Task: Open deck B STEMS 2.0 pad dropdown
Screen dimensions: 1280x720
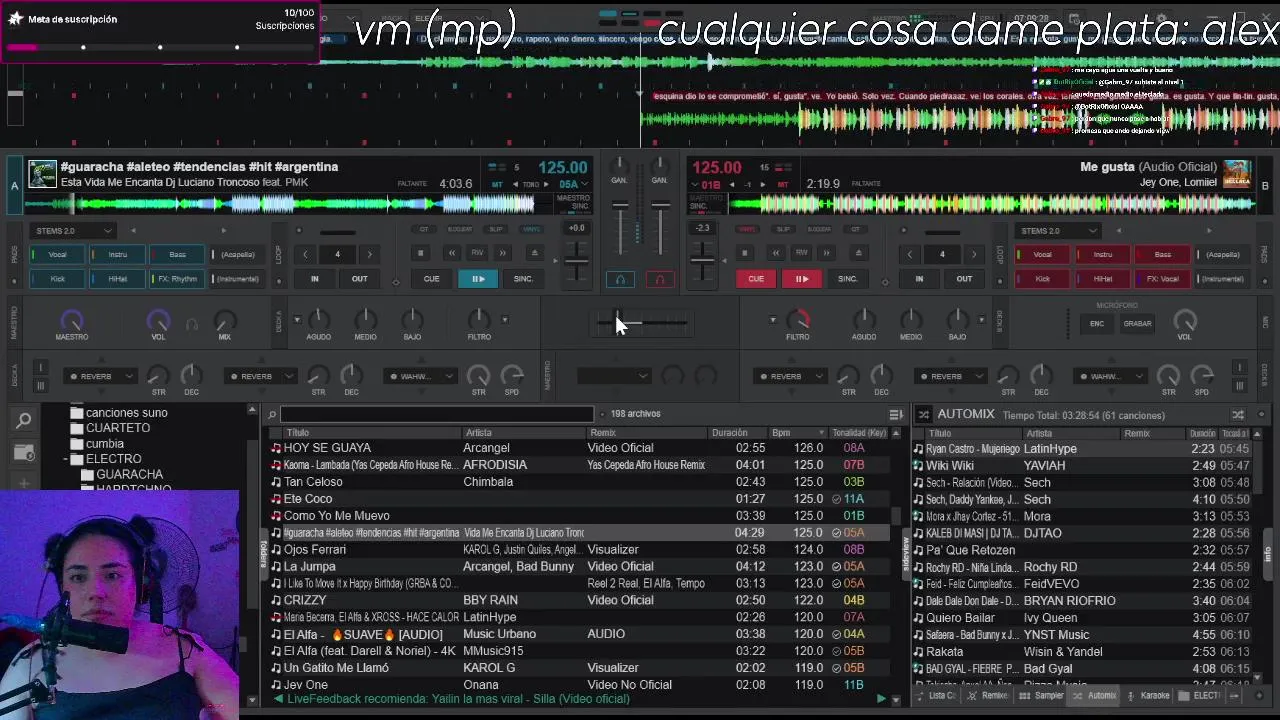Action: pos(1059,231)
